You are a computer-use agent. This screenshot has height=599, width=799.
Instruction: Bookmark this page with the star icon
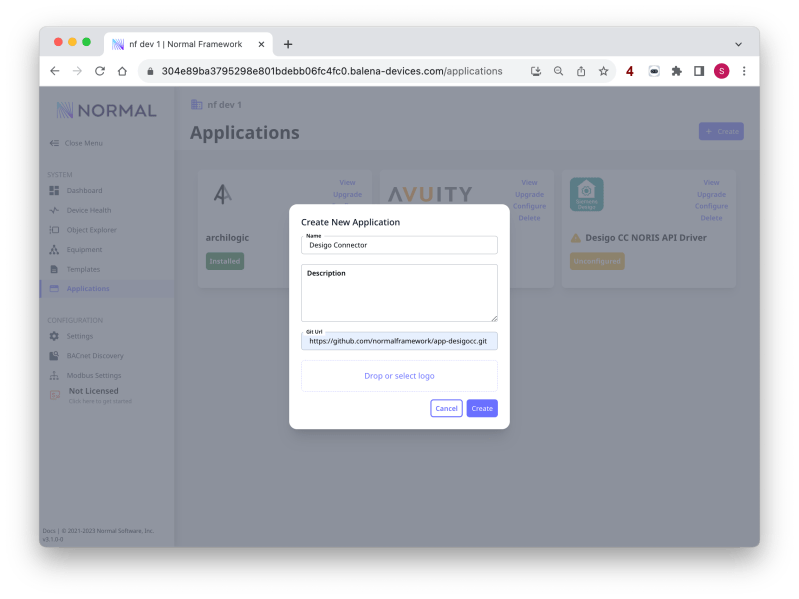603,71
